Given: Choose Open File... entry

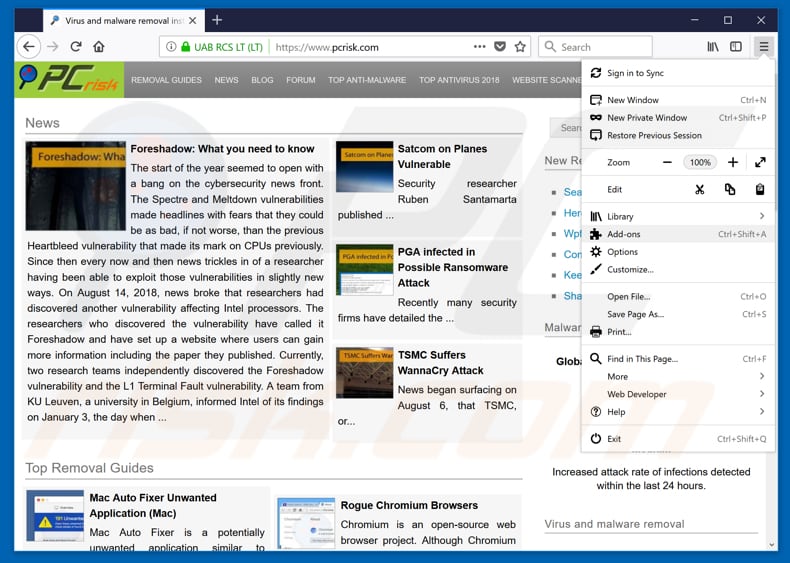Looking at the screenshot, I should tap(678, 296).
